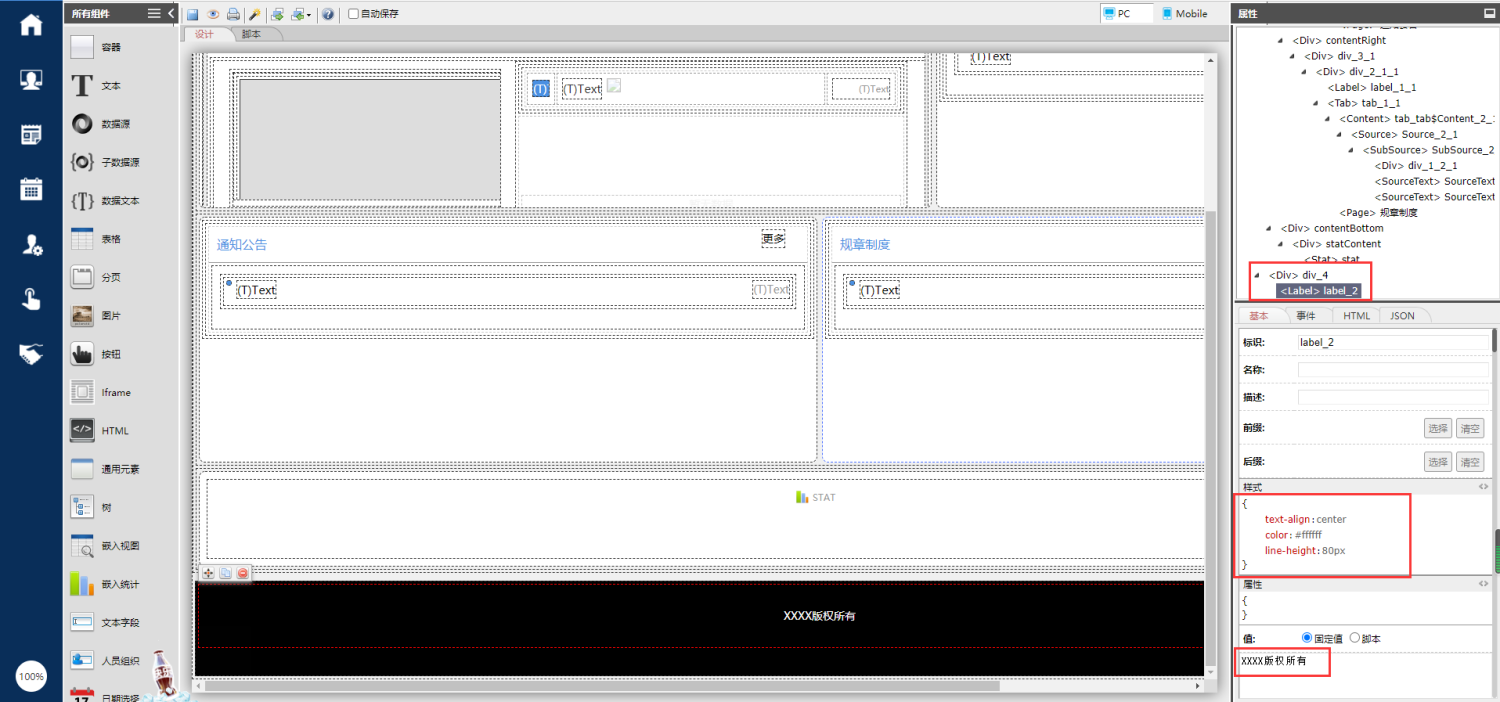This screenshot has height=702, width=1500.
Task: Click the 更多 more link in 通知公告
Action: [774, 239]
